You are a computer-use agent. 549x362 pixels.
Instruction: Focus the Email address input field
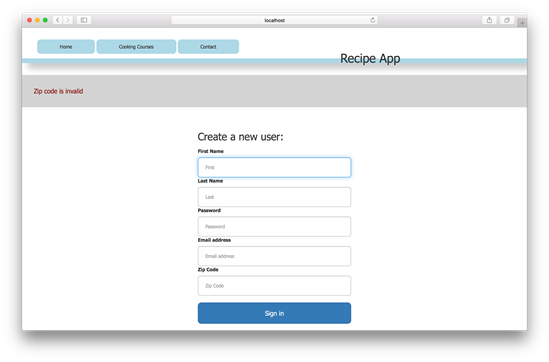274,256
